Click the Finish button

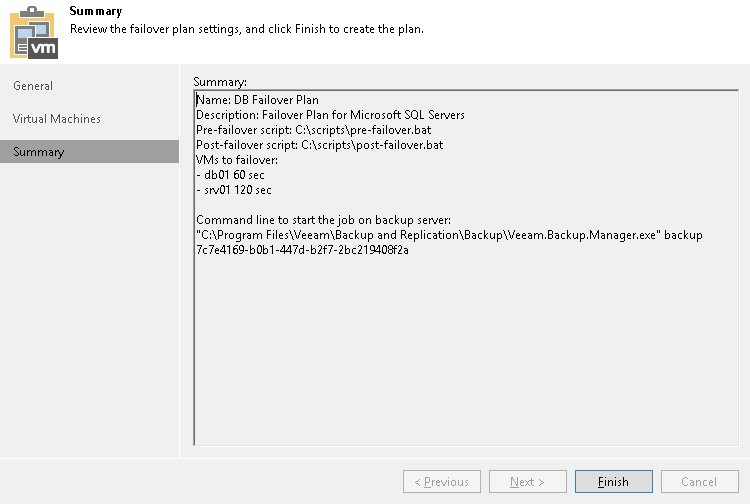[x=613, y=482]
